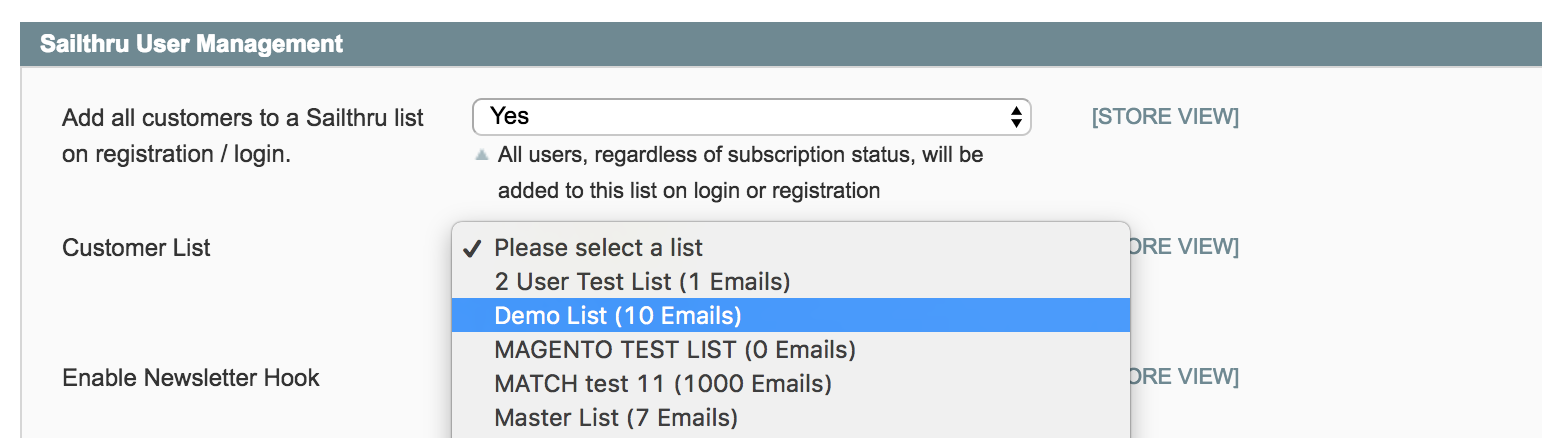Image resolution: width=1542 pixels, height=438 pixels.
Task: Choose MATCH test 11 (1000 Emails)
Action: (663, 384)
